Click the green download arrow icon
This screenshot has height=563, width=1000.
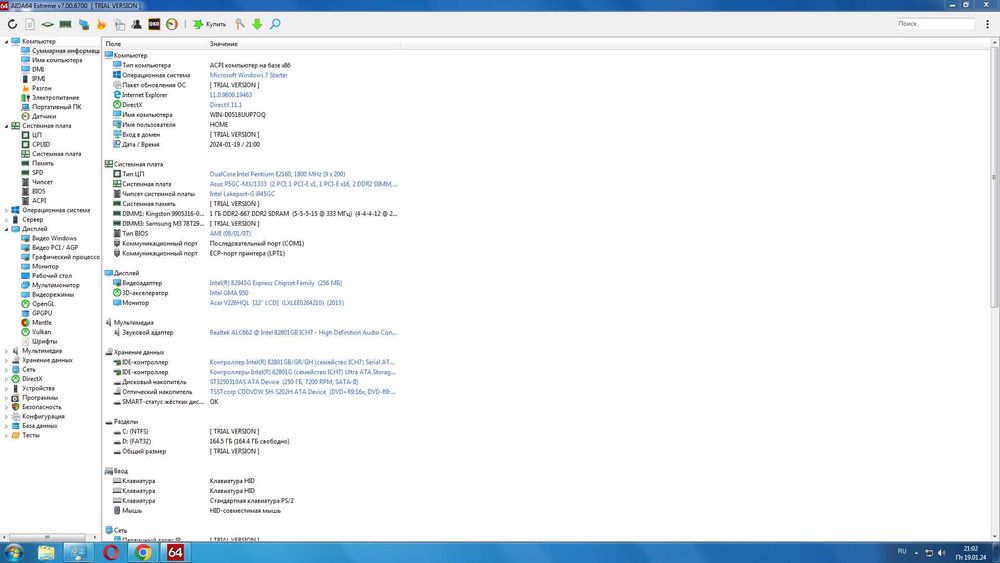click(257, 24)
